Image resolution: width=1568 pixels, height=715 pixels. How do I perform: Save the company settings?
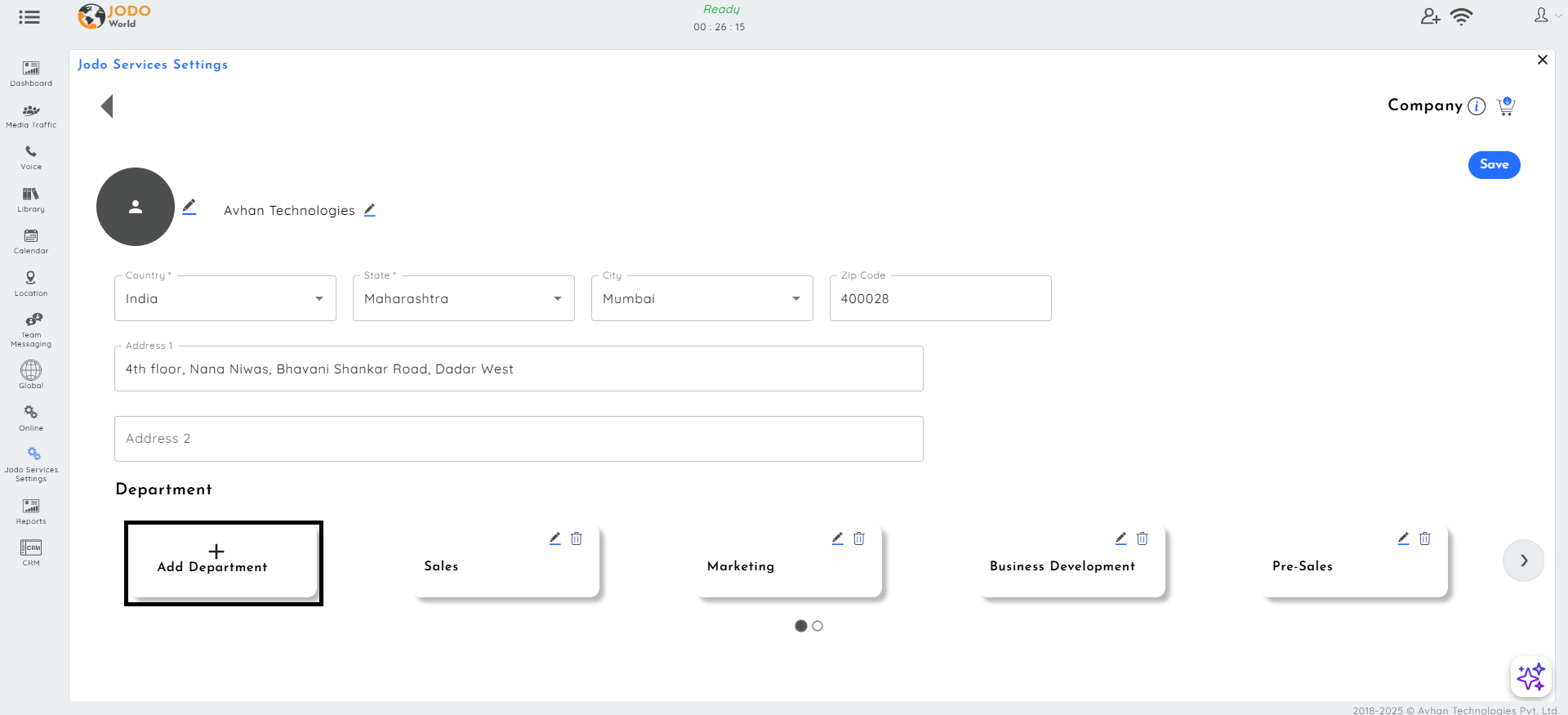pos(1494,164)
